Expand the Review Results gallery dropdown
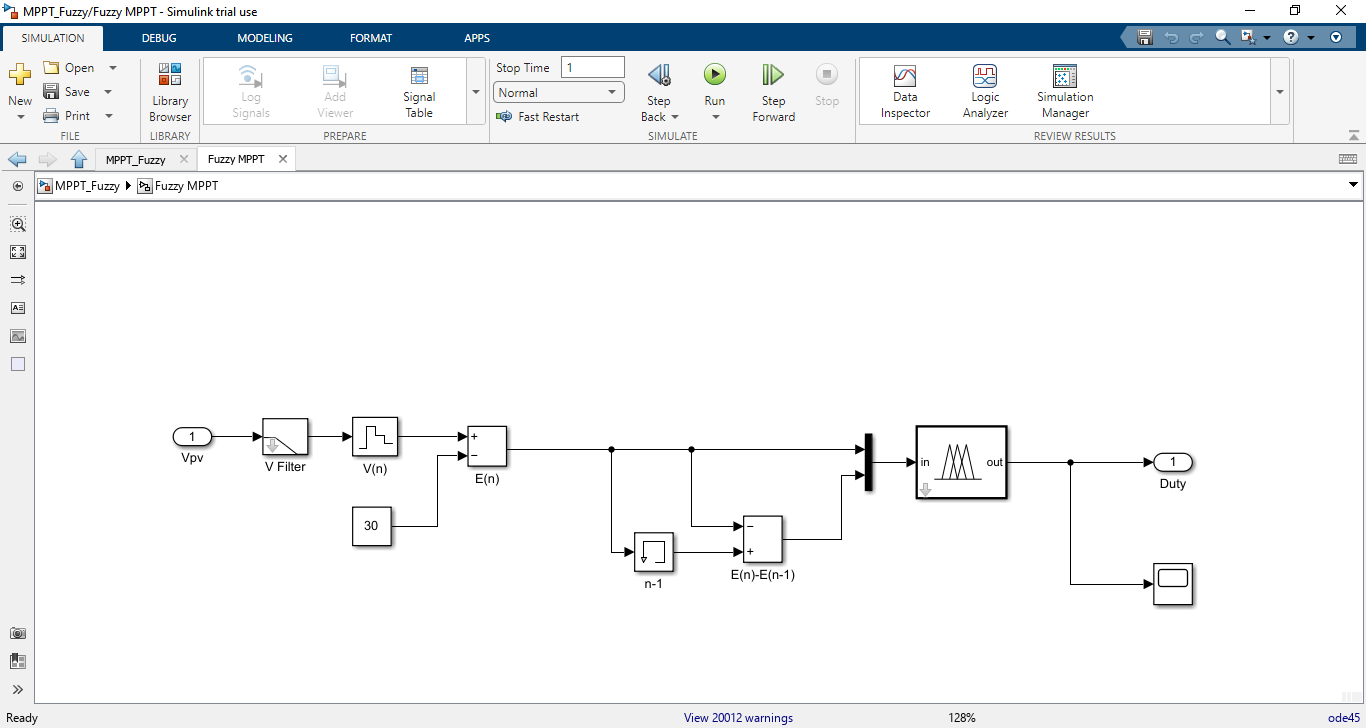1366x728 pixels. 1280,91
